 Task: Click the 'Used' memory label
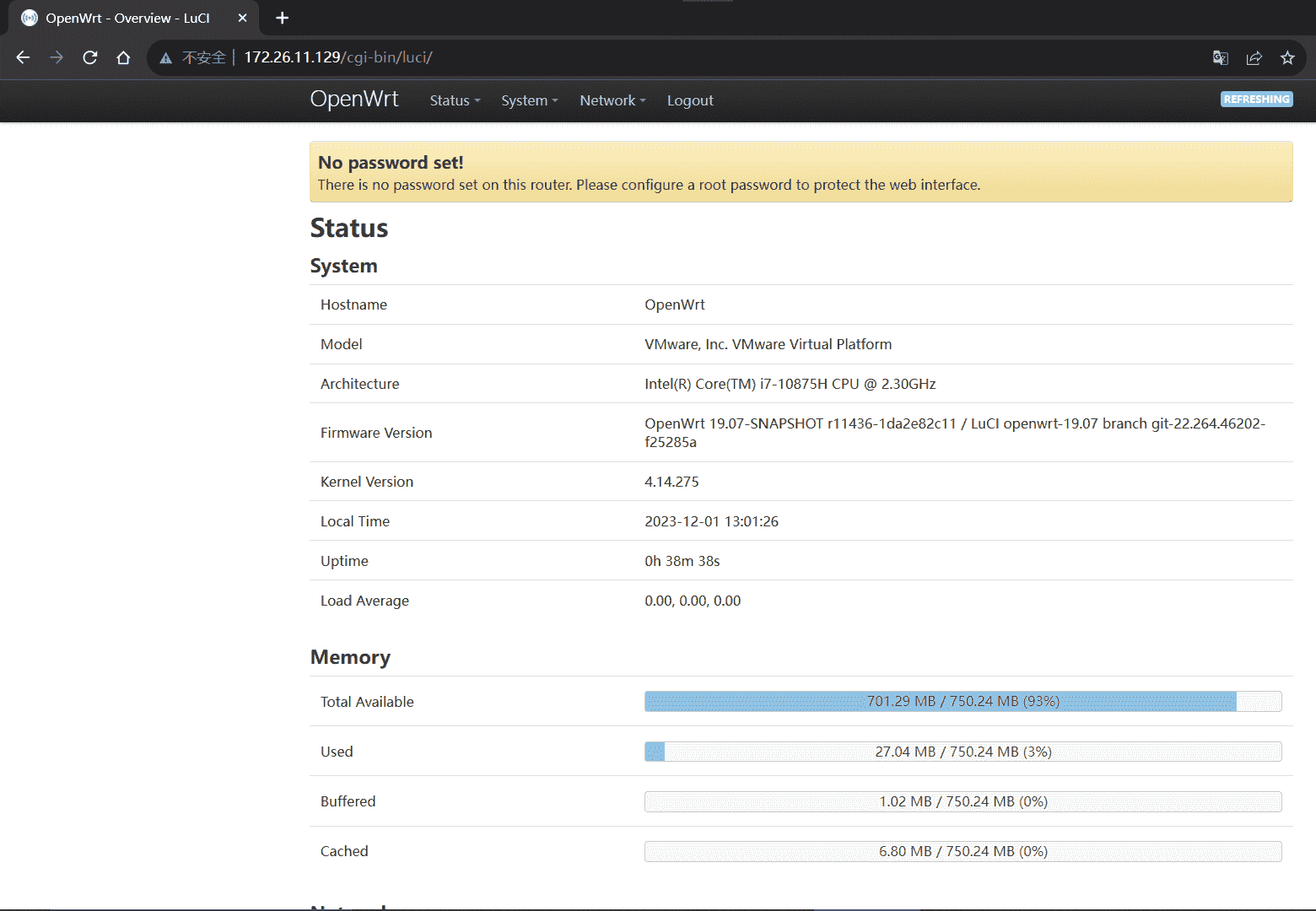pos(337,752)
